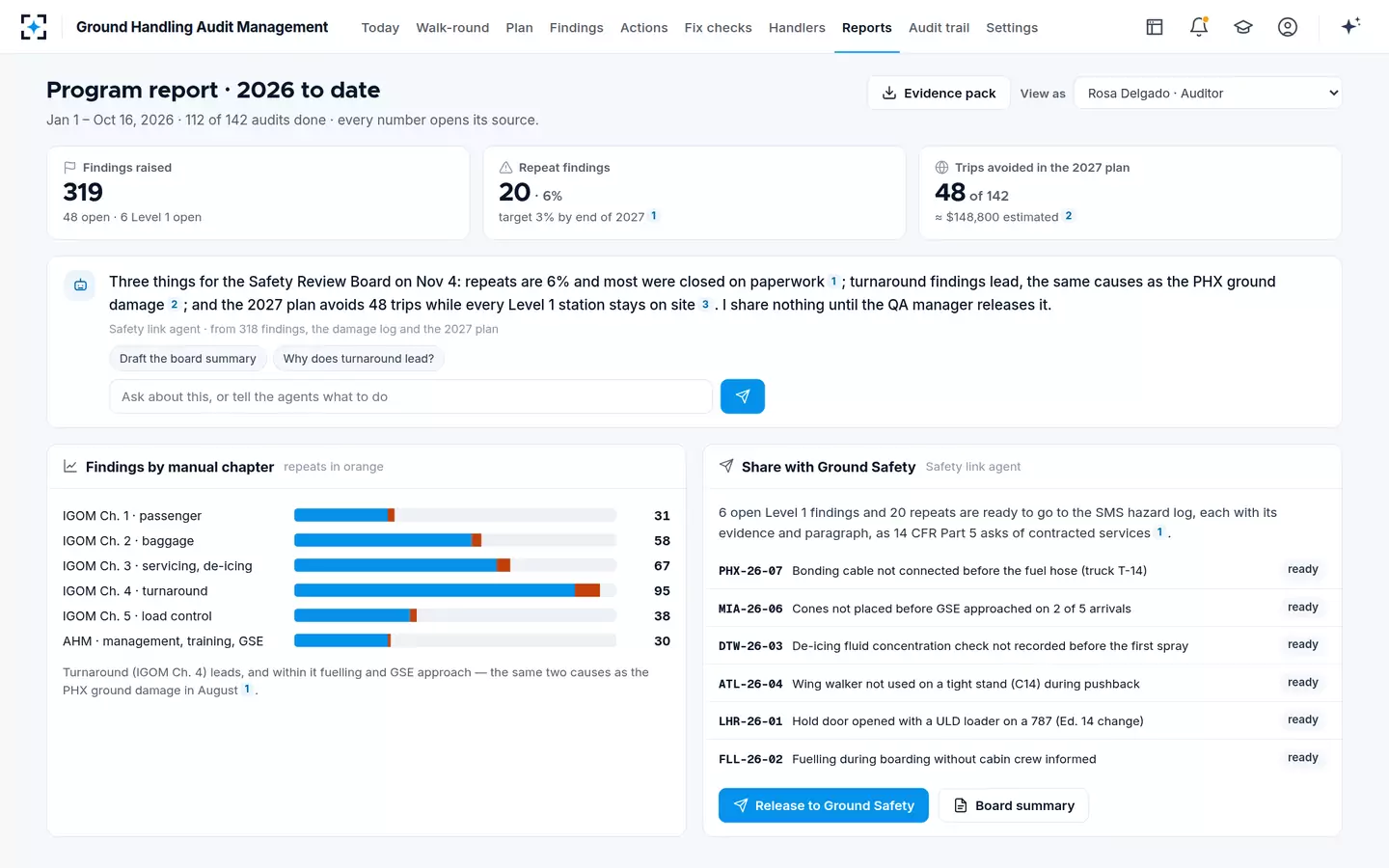Focus the 'Ask about this' input field

click(411, 396)
